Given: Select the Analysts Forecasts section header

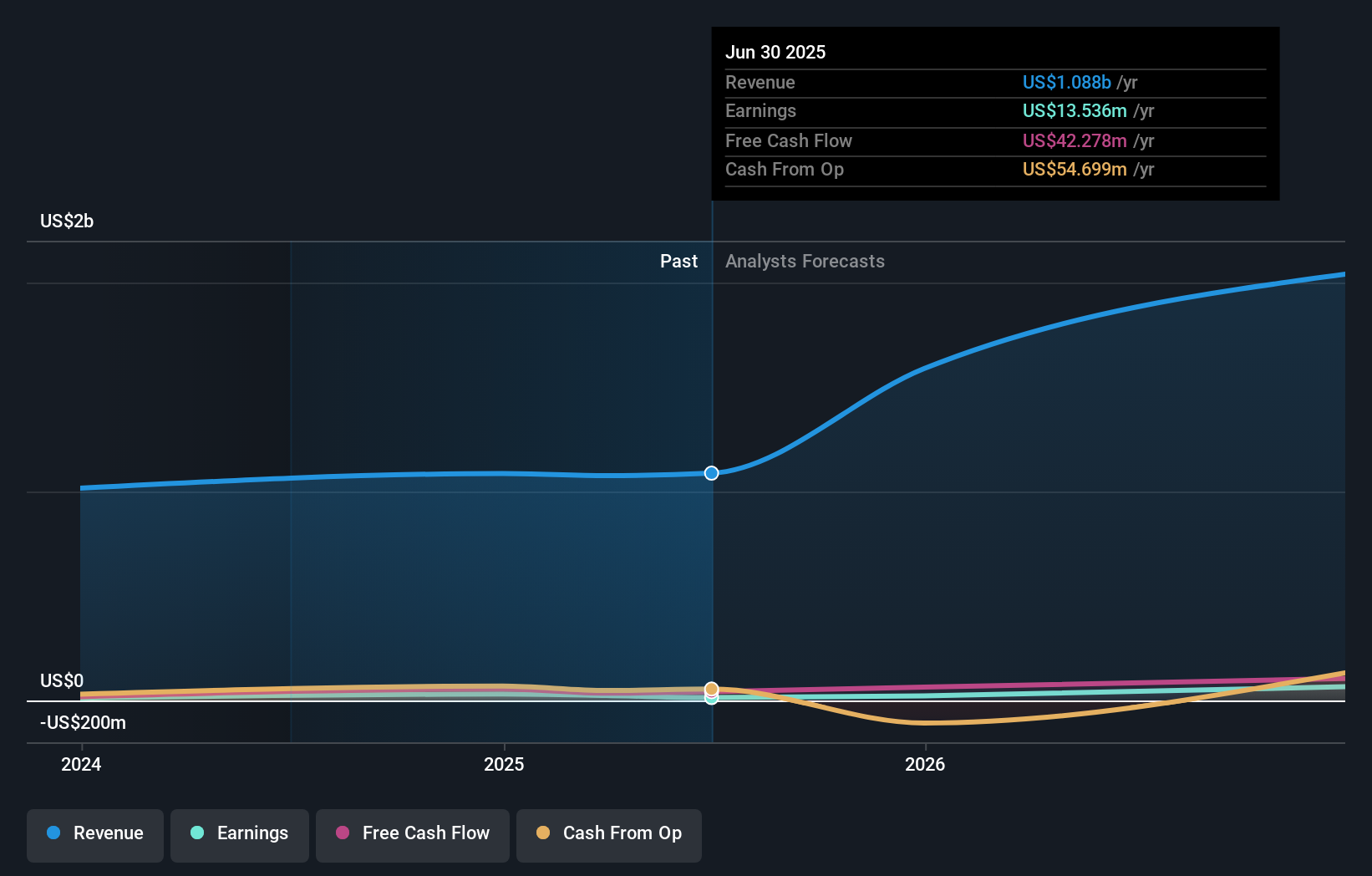Looking at the screenshot, I should click(x=804, y=261).
